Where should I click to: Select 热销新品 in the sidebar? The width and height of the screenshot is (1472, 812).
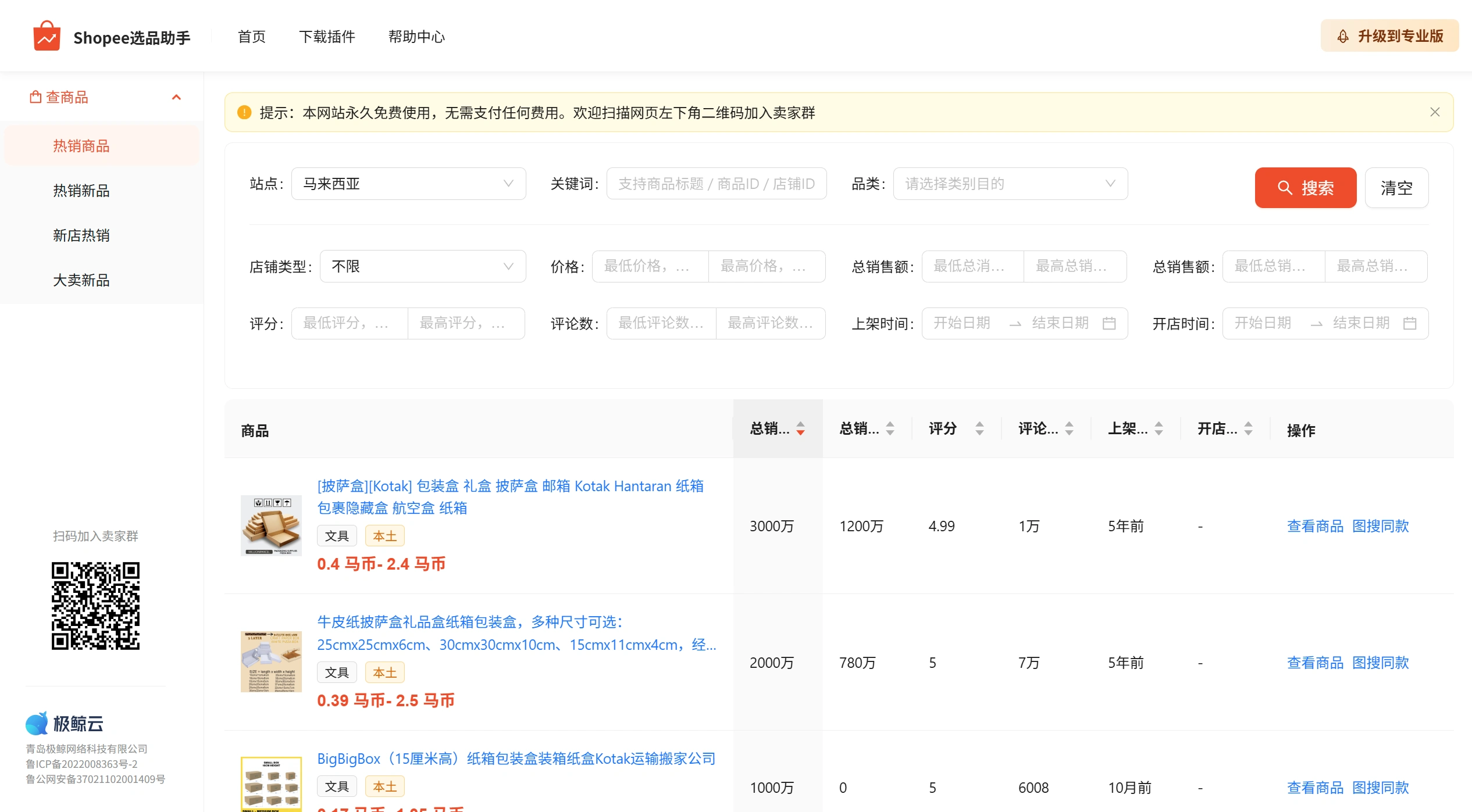click(x=102, y=191)
